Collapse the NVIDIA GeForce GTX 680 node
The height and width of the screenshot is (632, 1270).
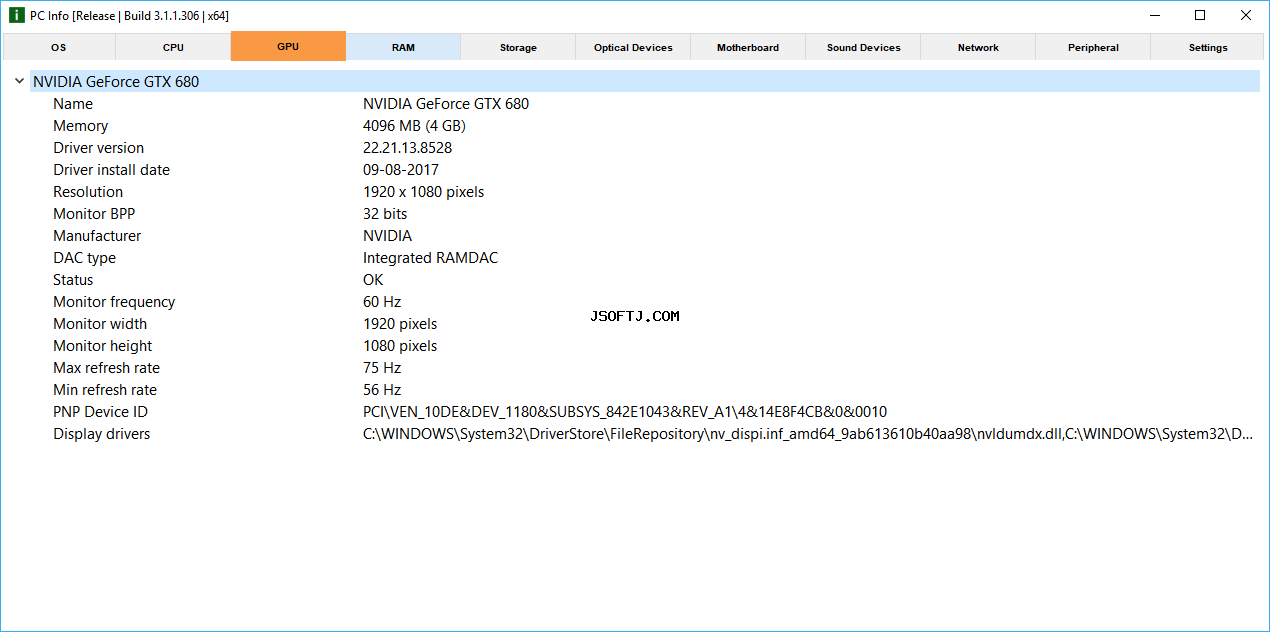pyautogui.click(x=19, y=82)
